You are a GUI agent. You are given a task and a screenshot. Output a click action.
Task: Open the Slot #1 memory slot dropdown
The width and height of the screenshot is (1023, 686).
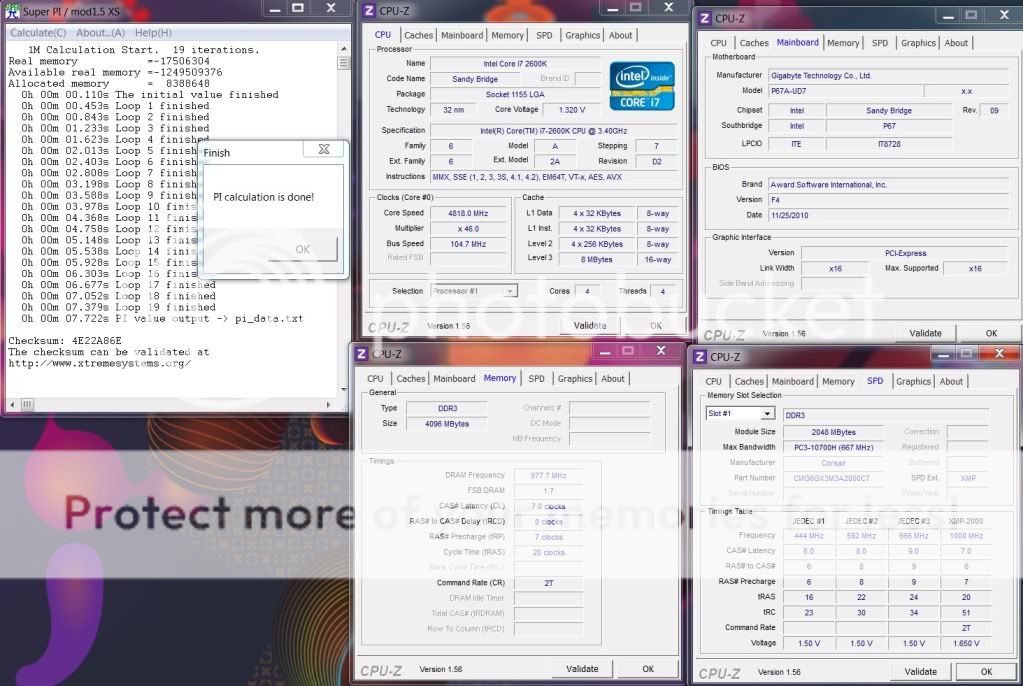768,413
